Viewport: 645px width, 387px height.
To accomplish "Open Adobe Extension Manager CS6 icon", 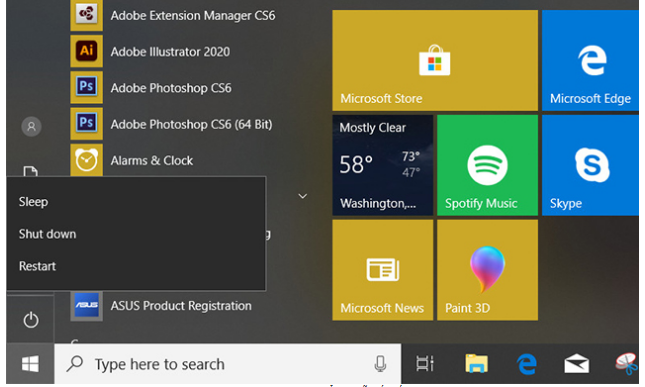I will click(86, 15).
